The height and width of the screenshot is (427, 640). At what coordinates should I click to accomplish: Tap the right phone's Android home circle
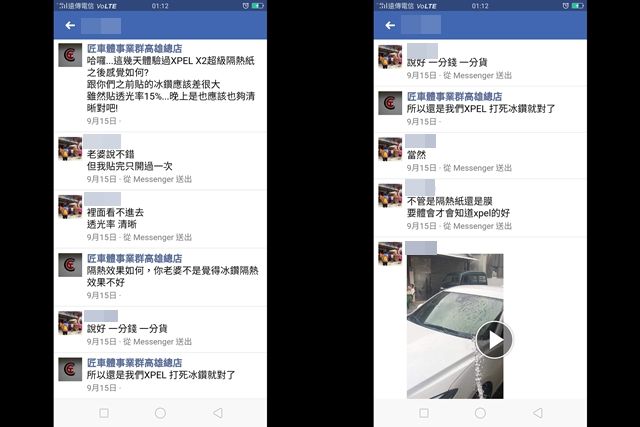coord(480,413)
